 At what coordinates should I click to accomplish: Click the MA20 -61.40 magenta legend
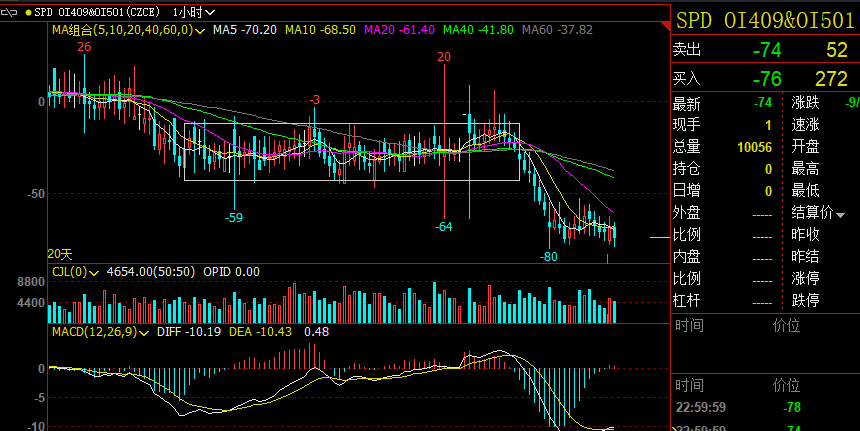tap(398, 31)
